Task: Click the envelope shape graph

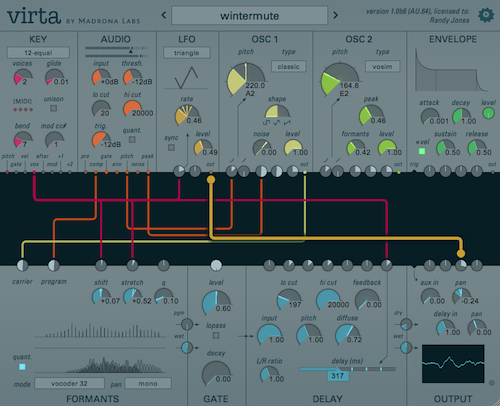Action: tap(451, 70)
